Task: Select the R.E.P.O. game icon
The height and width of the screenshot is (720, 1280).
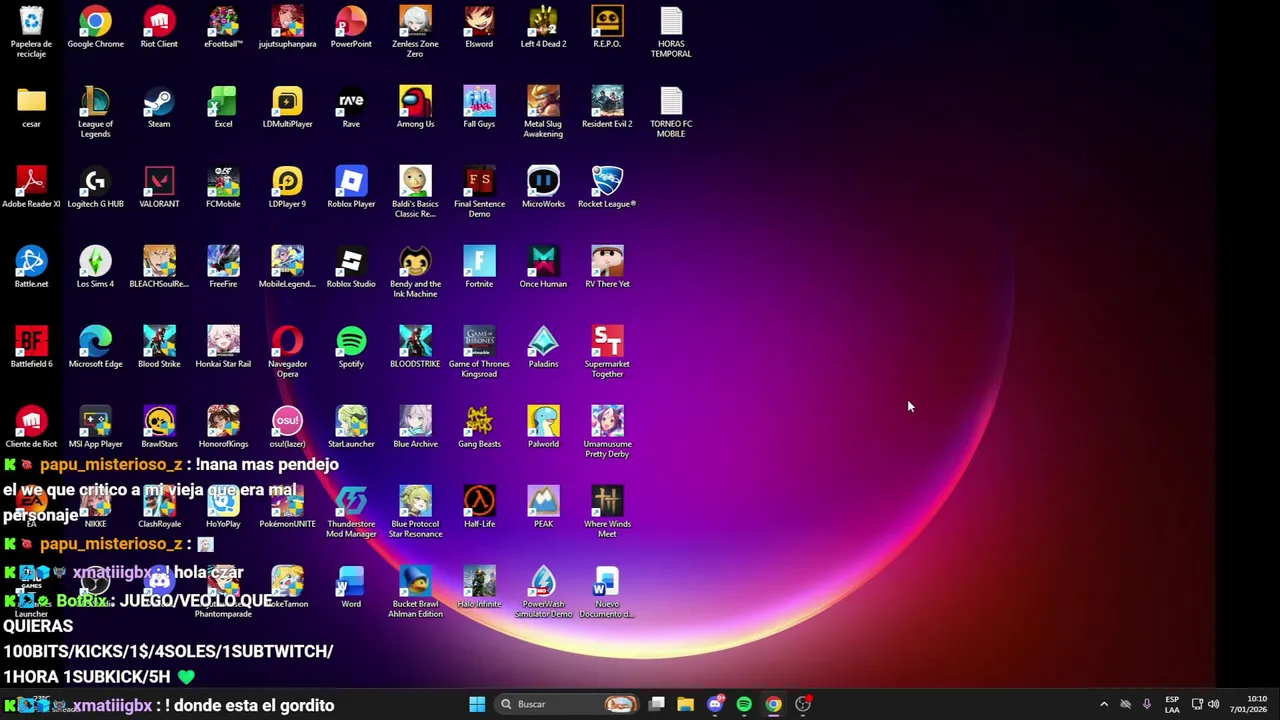Action: [x=607, y=27]
